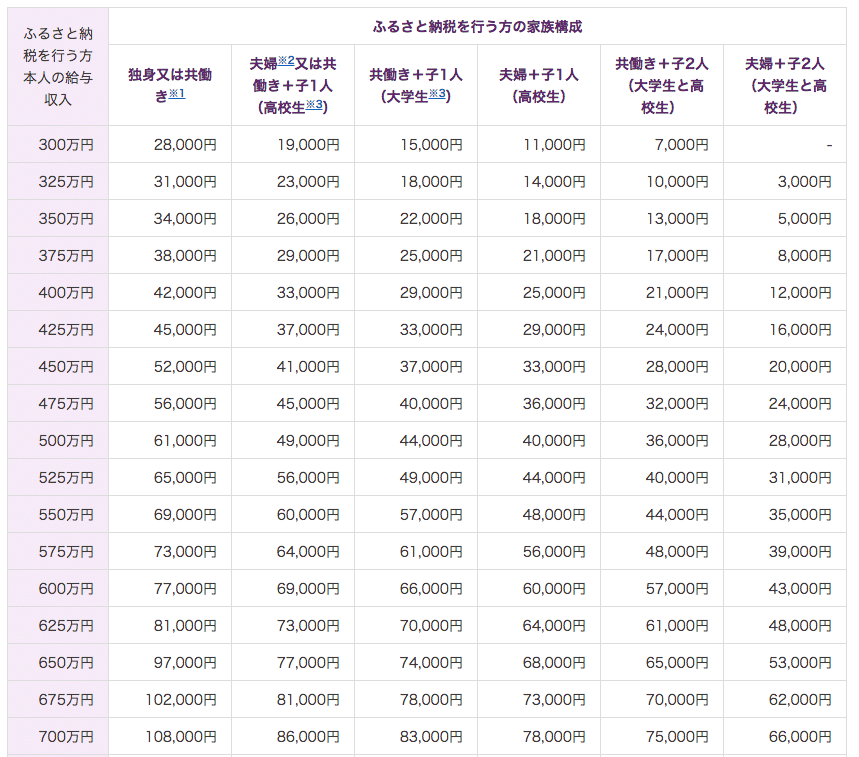Select the 夫婦+子1人(高校生) column header

pyautogui.click(x=539, y=85)
